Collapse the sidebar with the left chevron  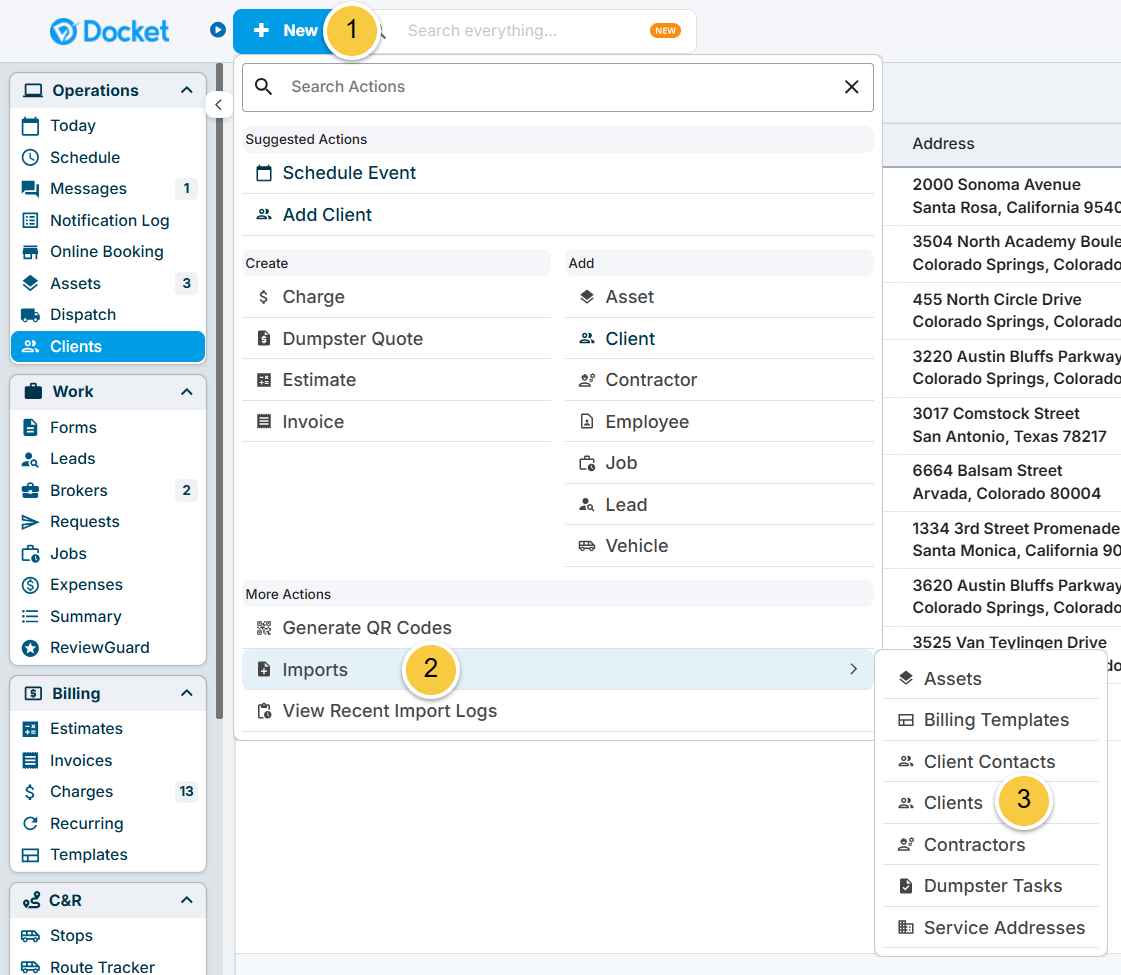coord(219,104)
